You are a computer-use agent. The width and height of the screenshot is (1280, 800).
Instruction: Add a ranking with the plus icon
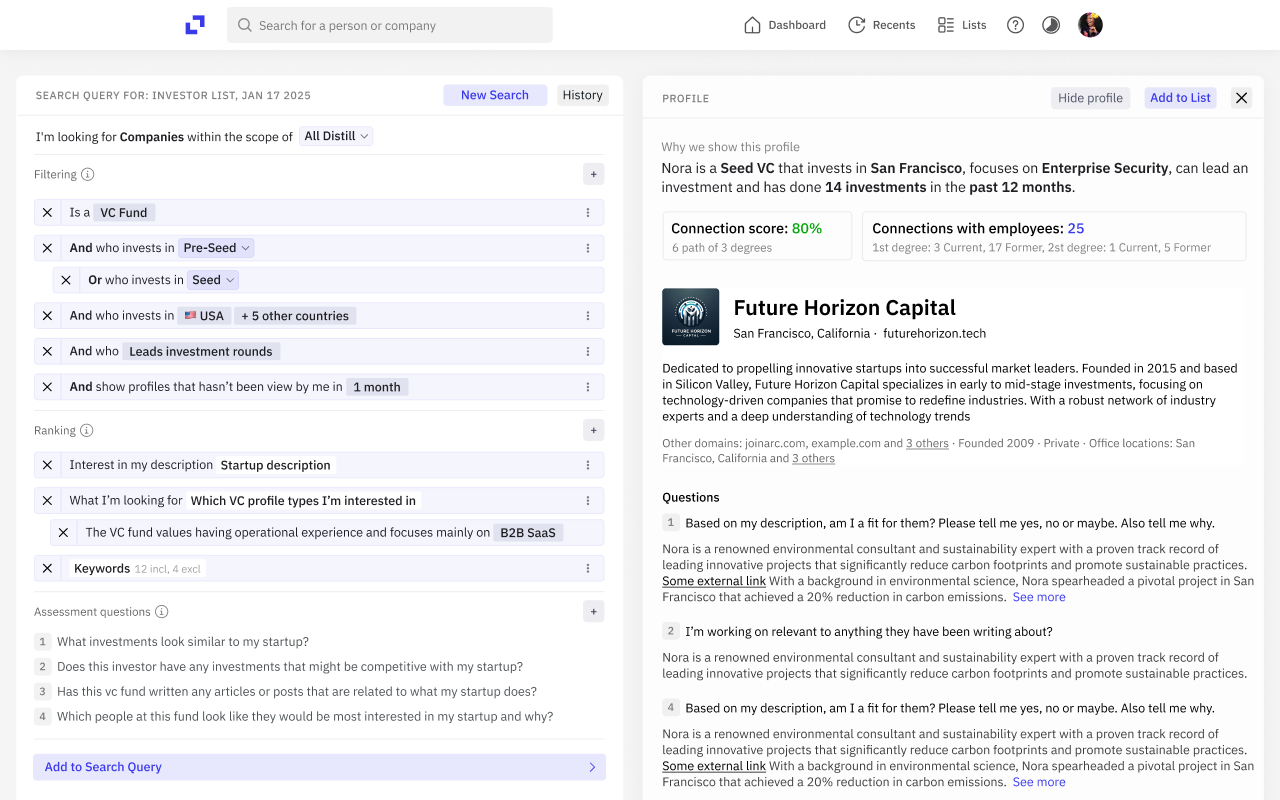click(593, 430)
